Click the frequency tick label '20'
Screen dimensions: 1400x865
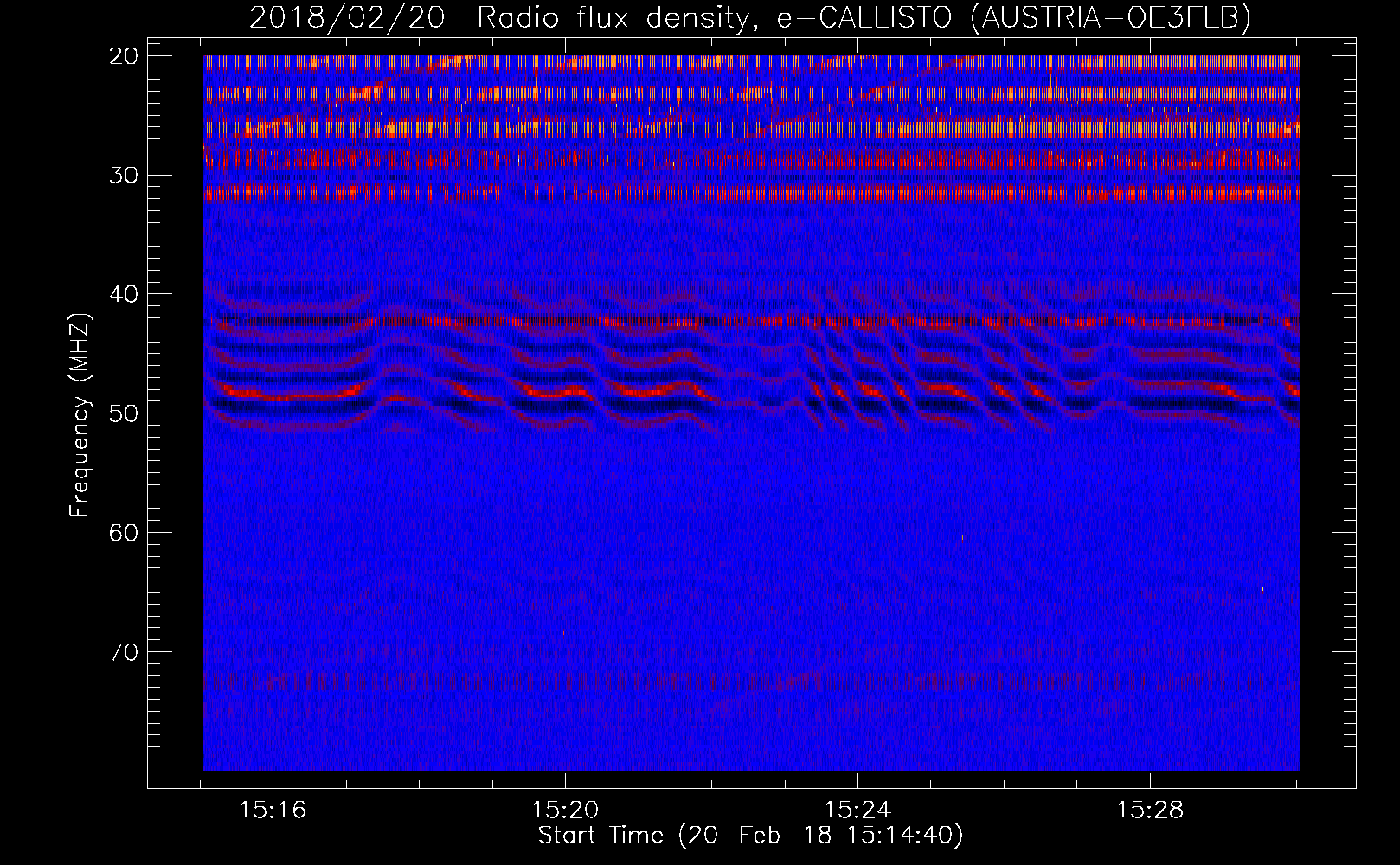pos(125,56)
